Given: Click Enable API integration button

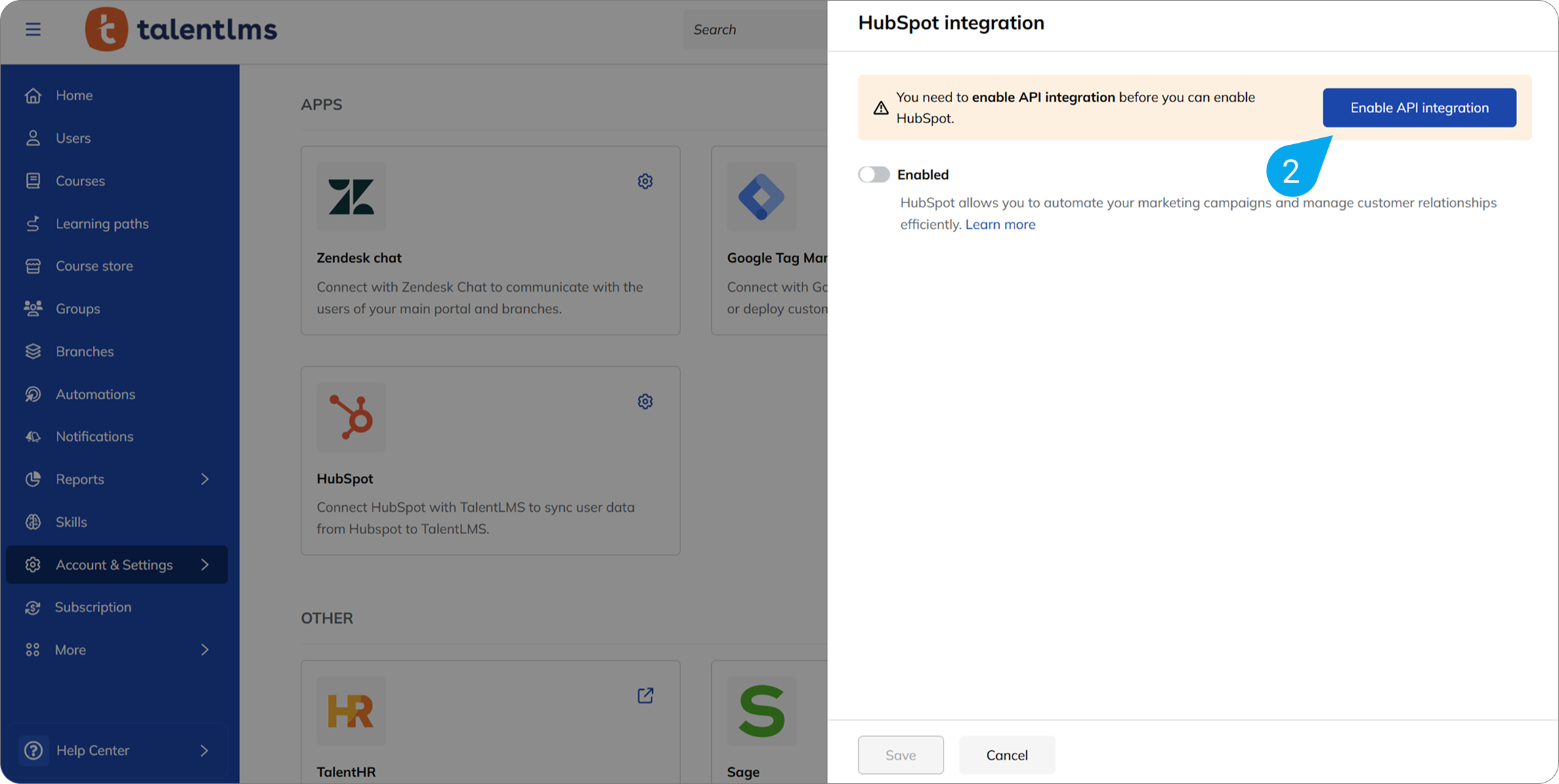Looking at the screenshot, I should coord(1419,108).
